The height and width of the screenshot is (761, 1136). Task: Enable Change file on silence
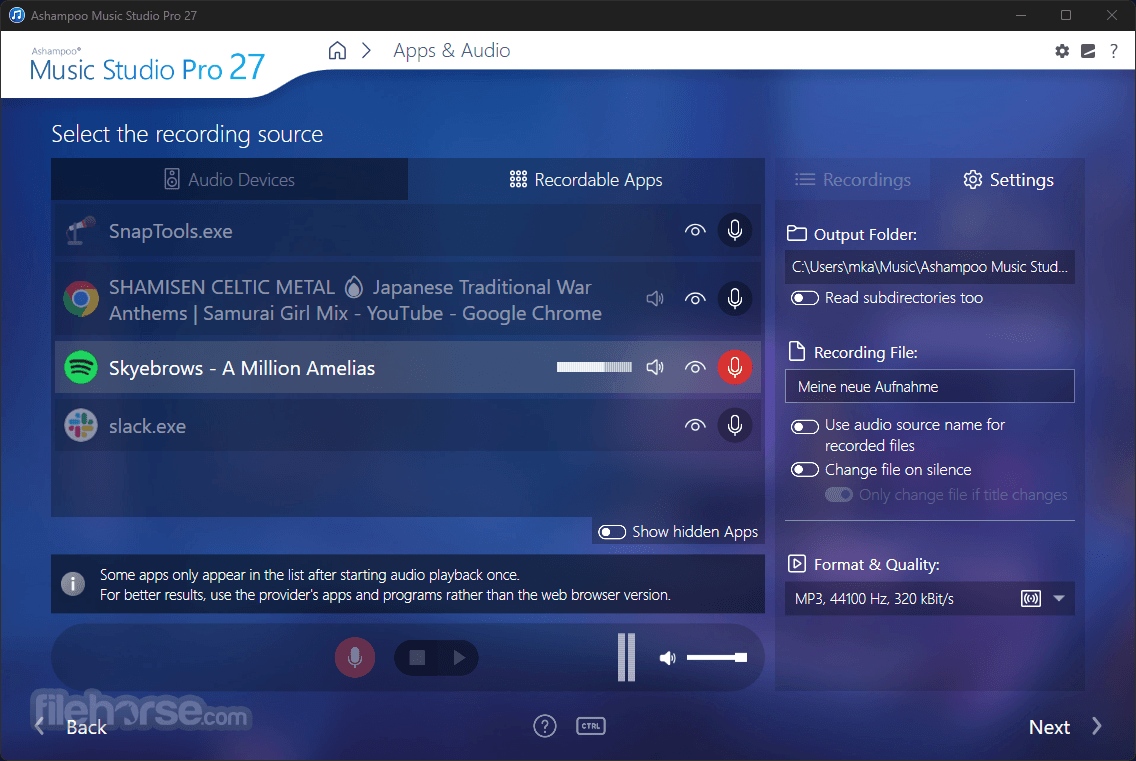[x=805, y=470]
